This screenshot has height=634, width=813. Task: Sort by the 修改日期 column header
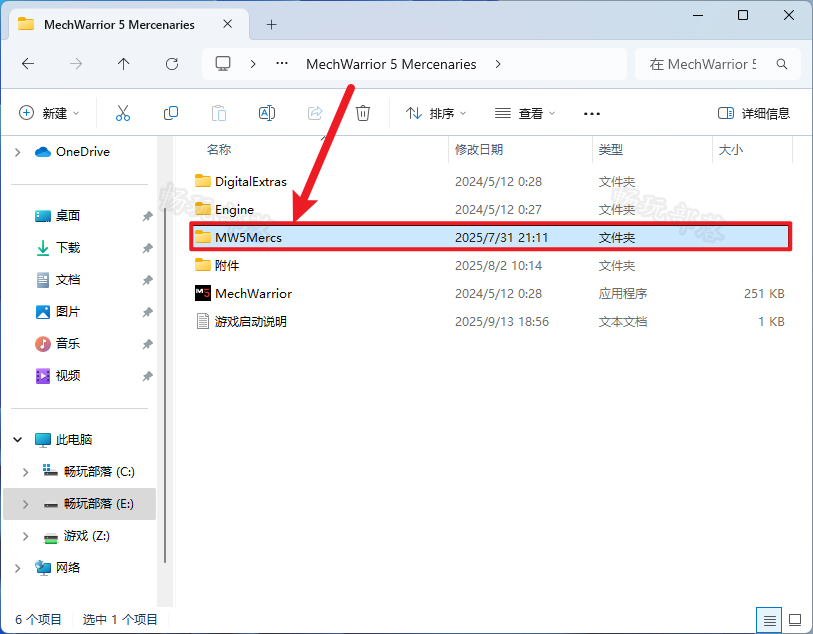479,149
